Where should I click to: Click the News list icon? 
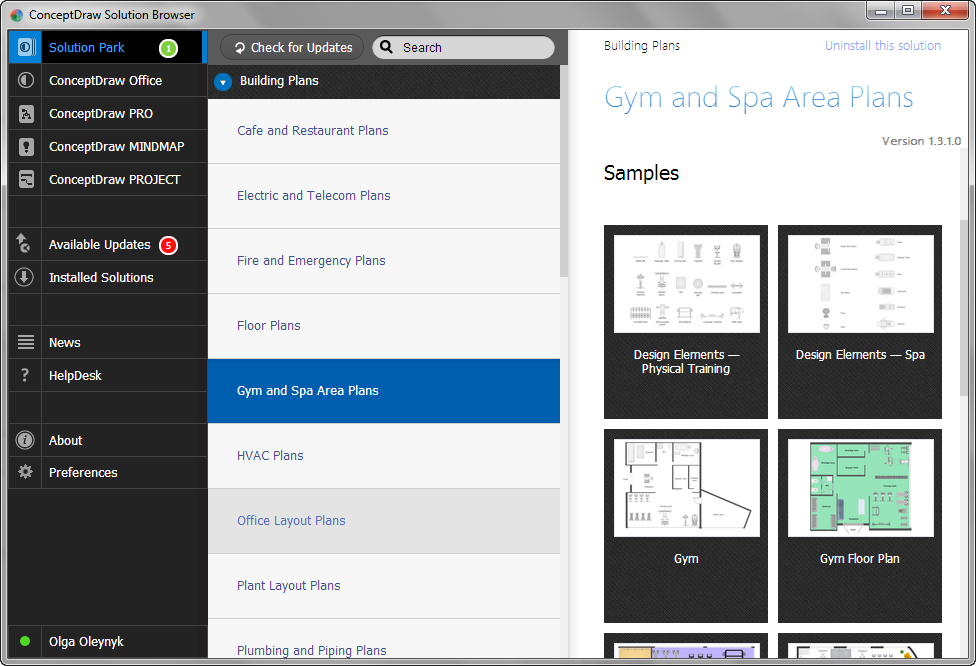click(x=26, y=342)
